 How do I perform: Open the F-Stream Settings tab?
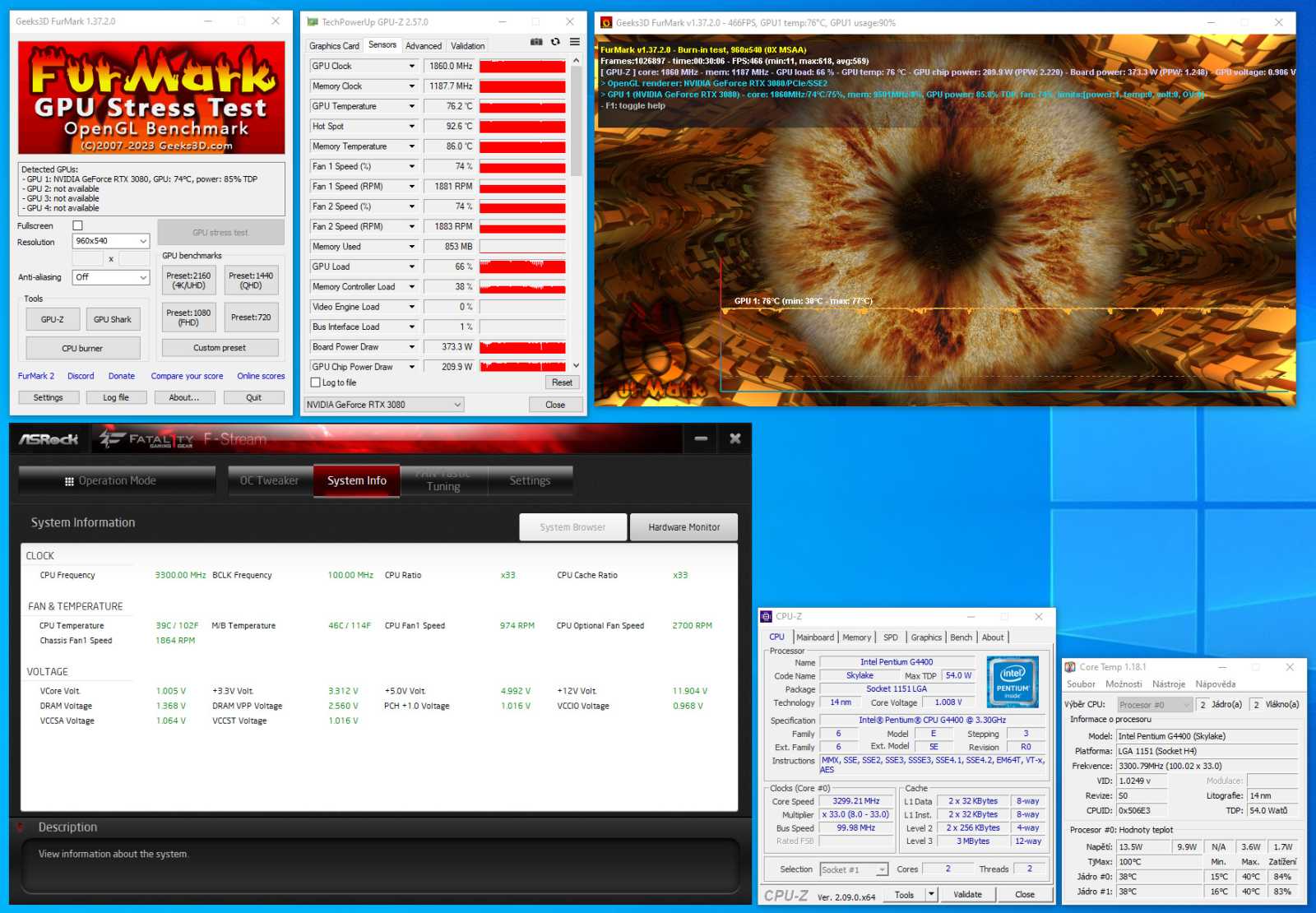click(x=530, y=481)
